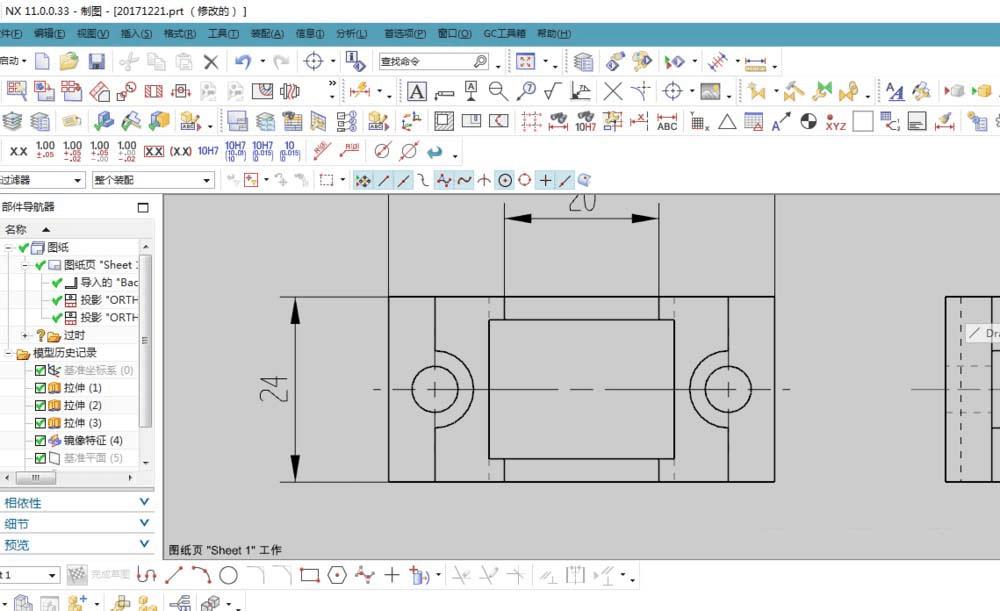Image resolution: width=1000 pixels, height=611 pixels.
Task: Uncheck the 拉伸 (2) feature checkbox
Action: pyautogui.click(x=40, y=406)
